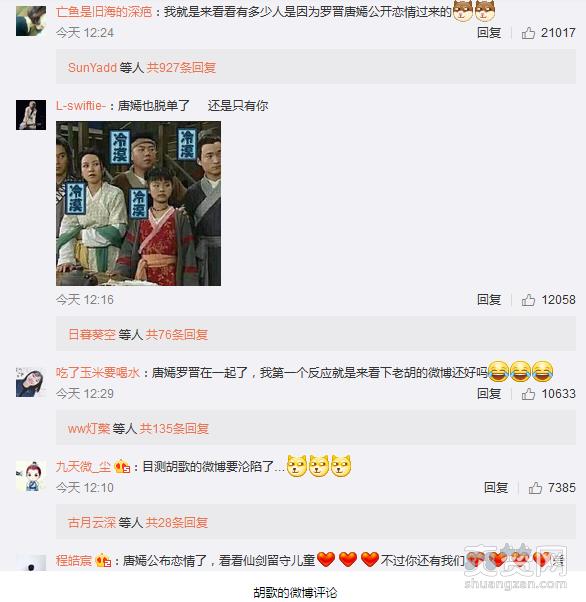The height and width of the screenshot is (602, 586).
Task: Open the username link SunYadd
Action: pos(92,68)
